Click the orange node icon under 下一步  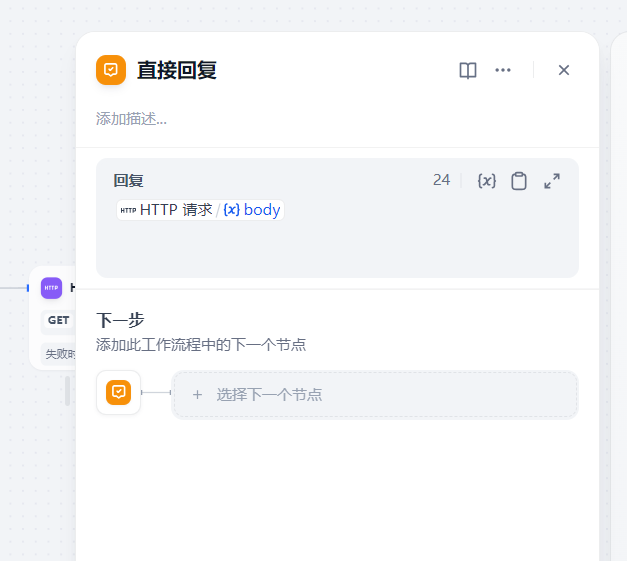[x=119, y=392]
